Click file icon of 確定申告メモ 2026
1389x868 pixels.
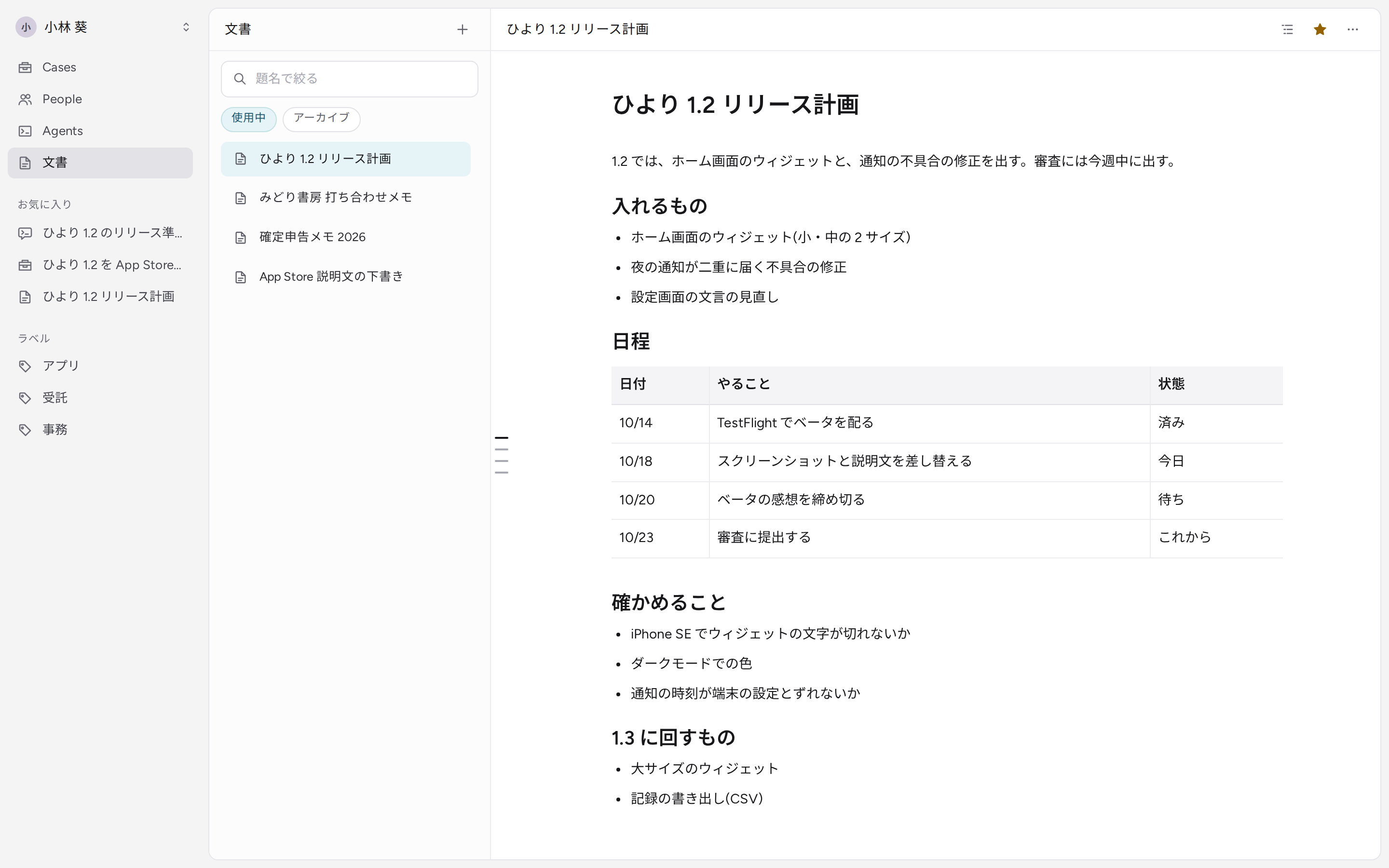click(x=241, y=238)
